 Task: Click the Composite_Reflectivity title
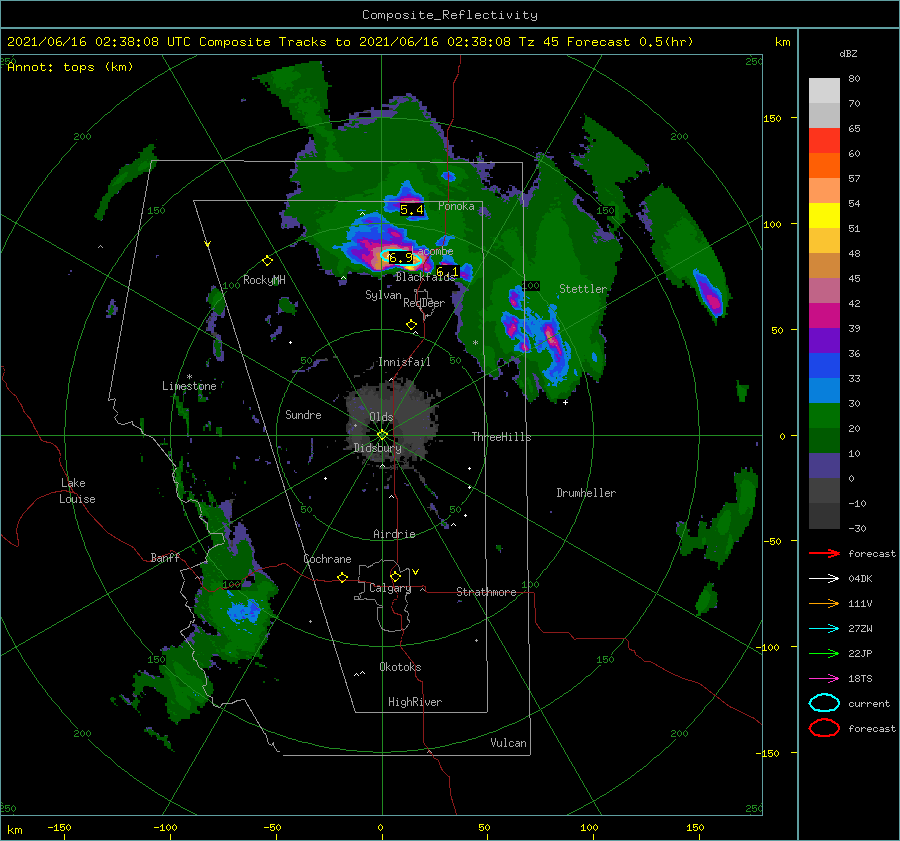[x=450, y=15]
